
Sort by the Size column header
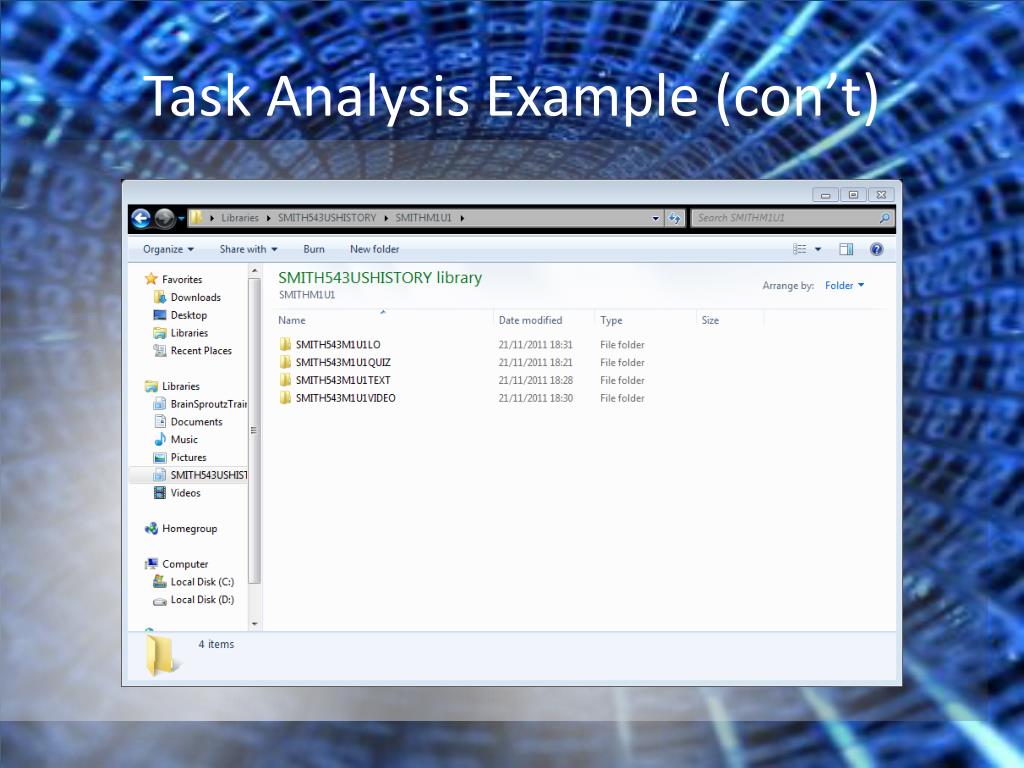[x=730, y=320]
